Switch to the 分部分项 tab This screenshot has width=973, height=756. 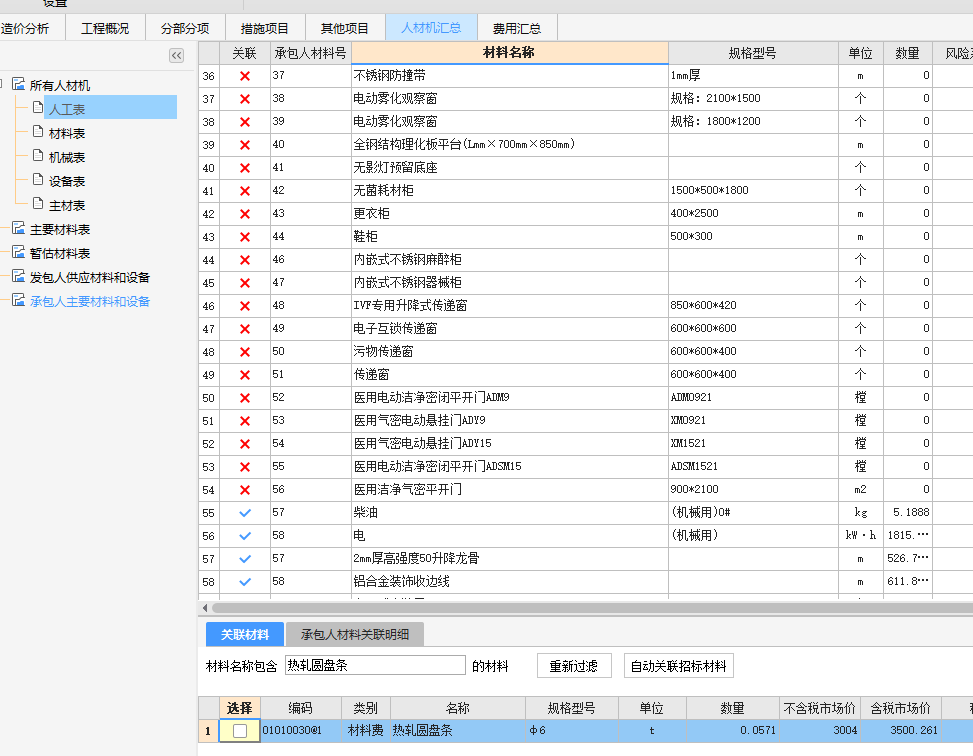click(185, 29)
